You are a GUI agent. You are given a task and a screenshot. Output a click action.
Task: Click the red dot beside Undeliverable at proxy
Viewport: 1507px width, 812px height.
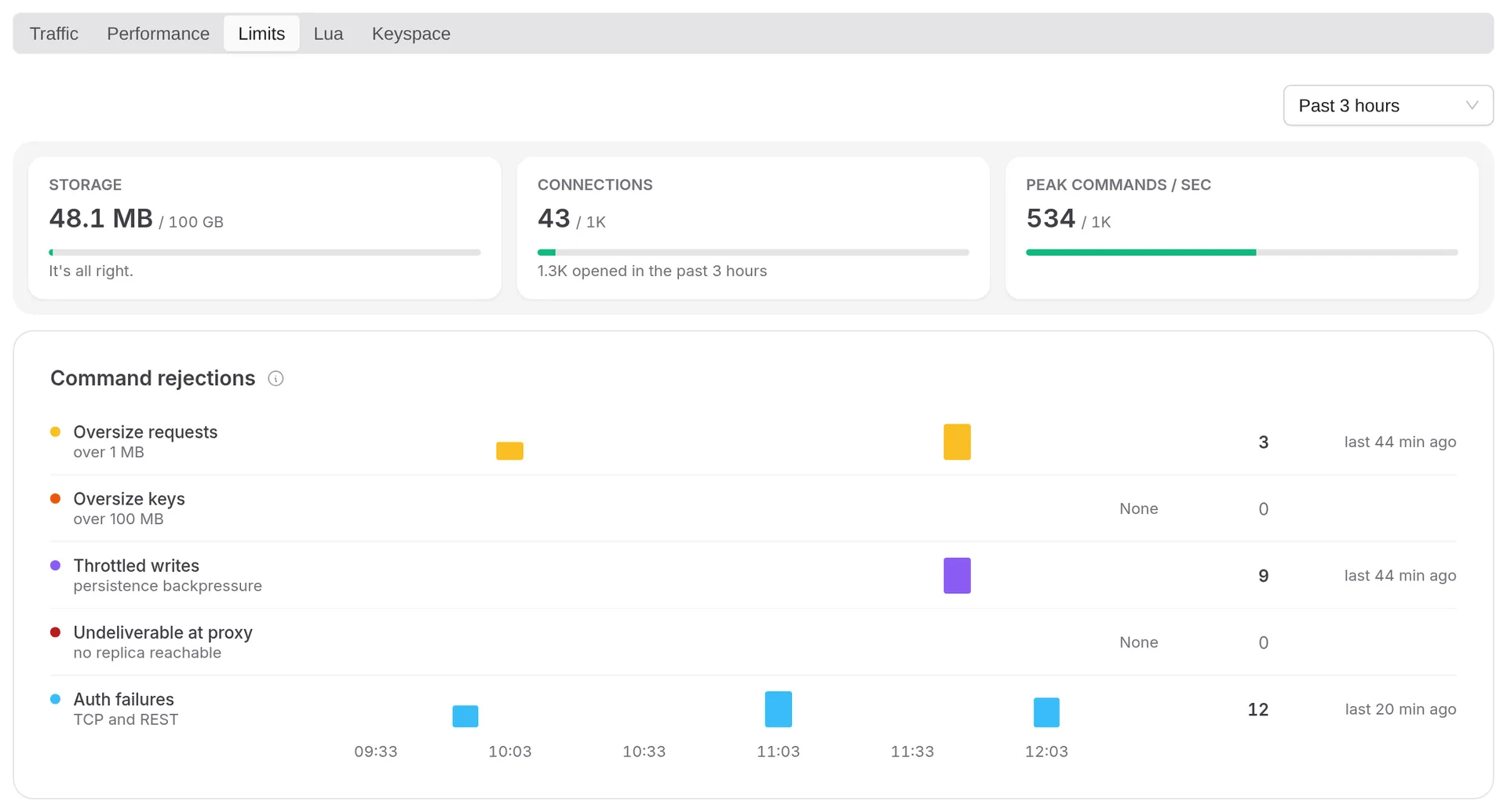coord(56,632)
